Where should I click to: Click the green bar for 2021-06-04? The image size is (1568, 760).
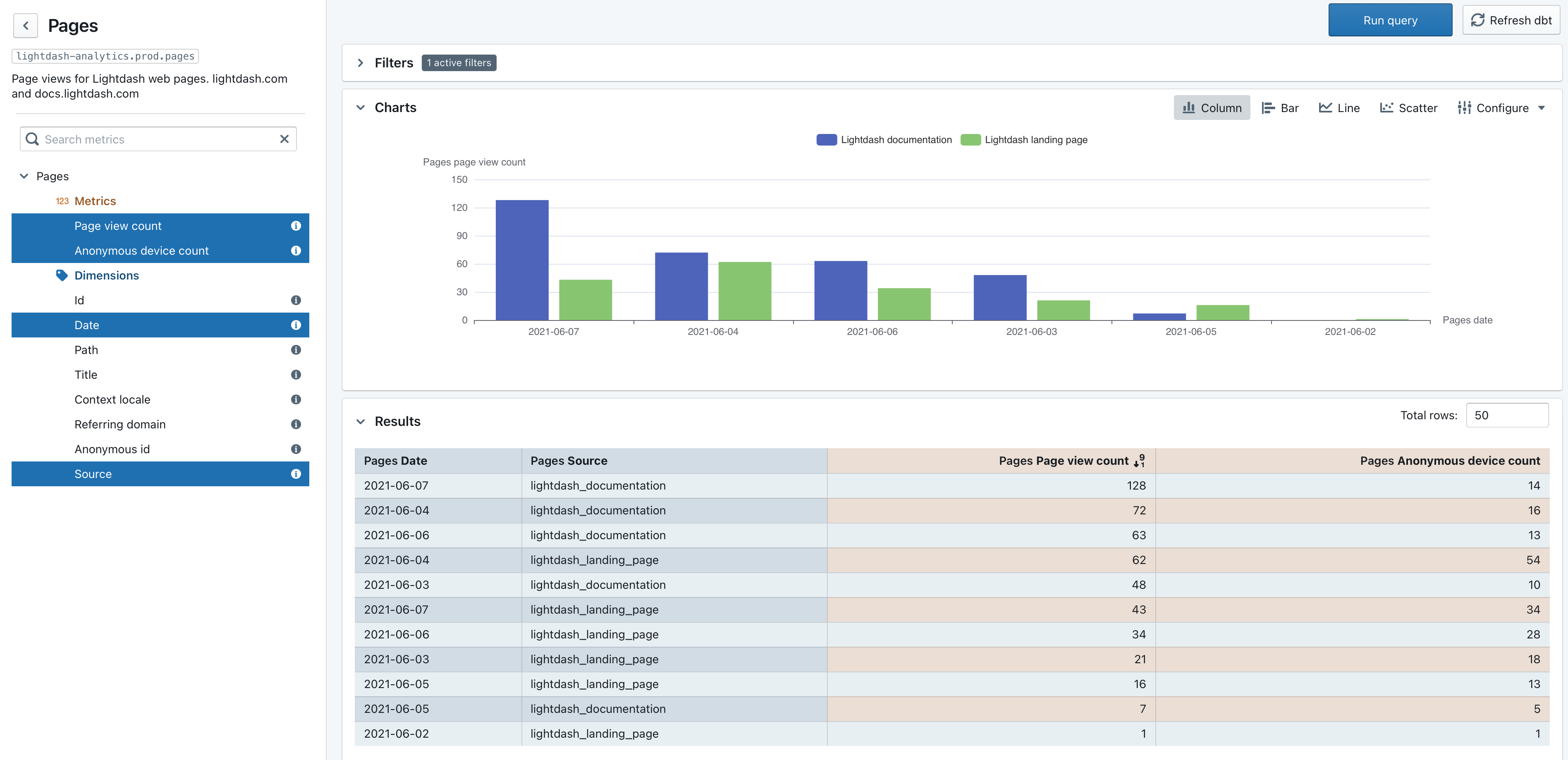click(744, 291)
